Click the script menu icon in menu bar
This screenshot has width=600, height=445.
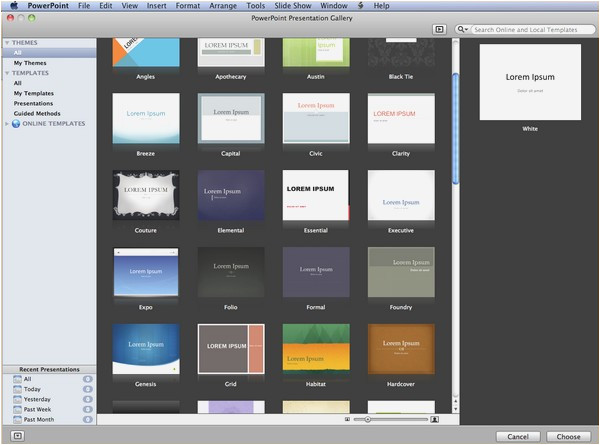point(360,5)
